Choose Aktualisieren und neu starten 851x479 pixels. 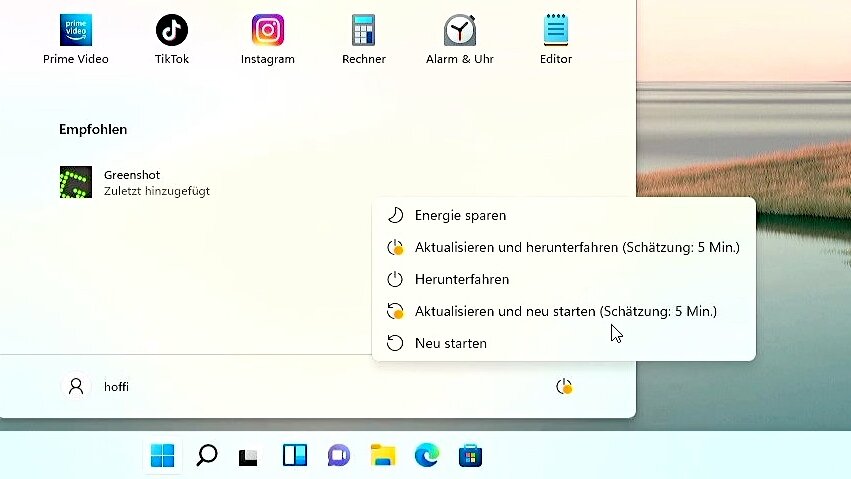tap(563, 311)
